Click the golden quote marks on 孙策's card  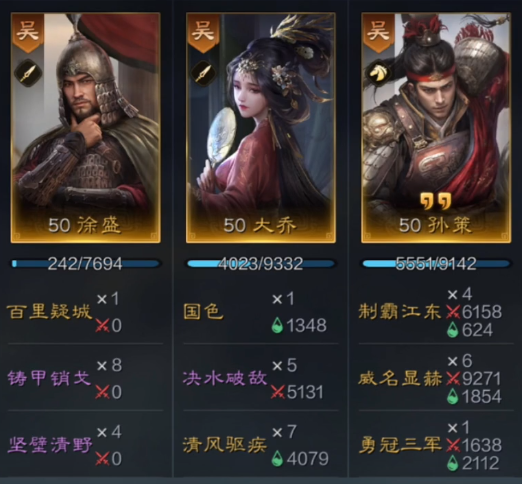tap(436, 200)
